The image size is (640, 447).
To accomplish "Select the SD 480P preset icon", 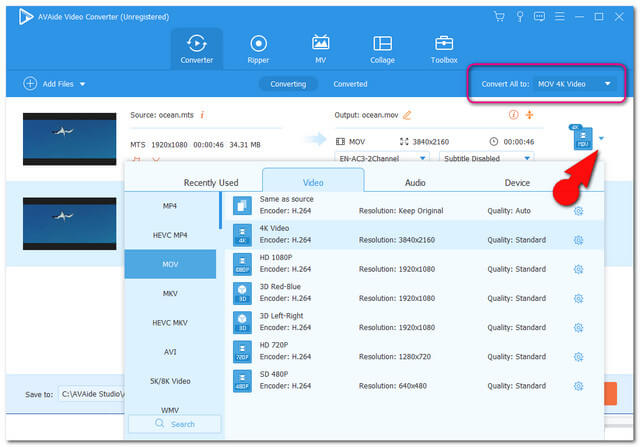I will coord(242,381).
